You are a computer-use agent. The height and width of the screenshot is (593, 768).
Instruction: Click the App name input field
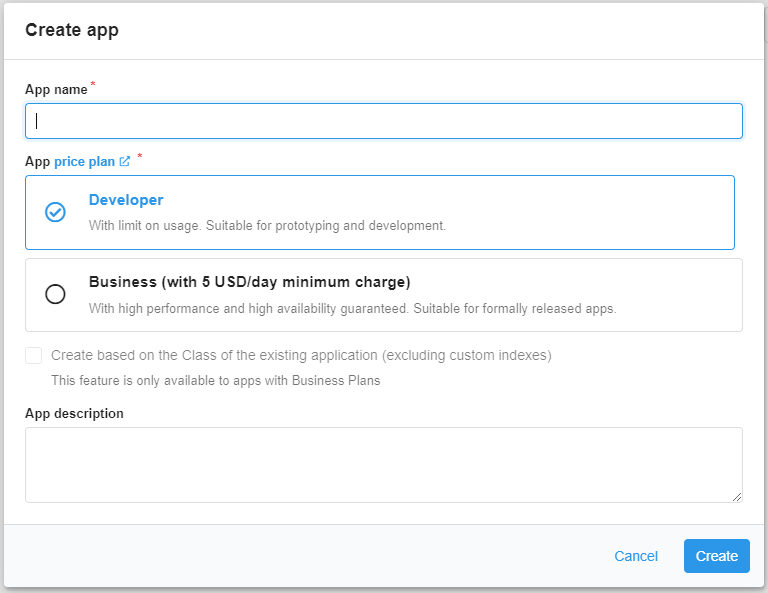click(383, 121)
